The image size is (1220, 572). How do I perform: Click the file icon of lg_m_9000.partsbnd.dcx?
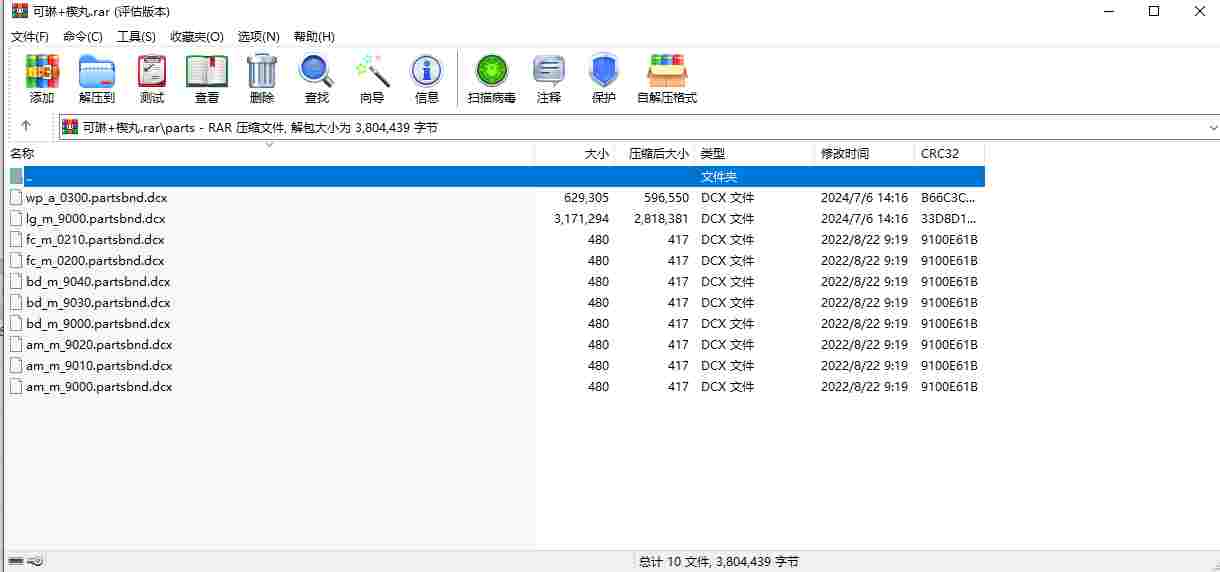(16, 219)
